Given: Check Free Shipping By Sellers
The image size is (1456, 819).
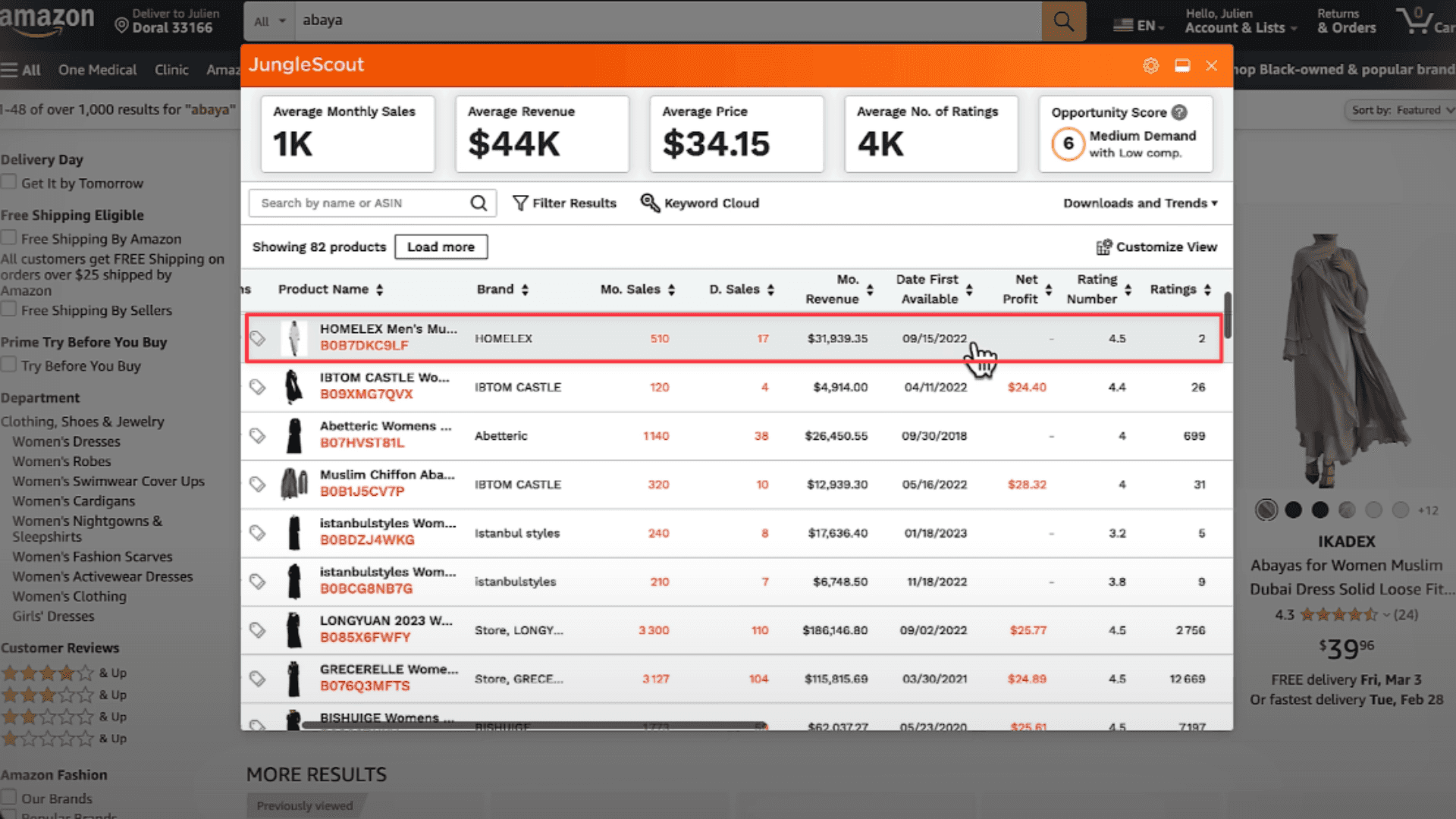Looking at the screenshot, I should pyautogui.click(x=9, y=309).
